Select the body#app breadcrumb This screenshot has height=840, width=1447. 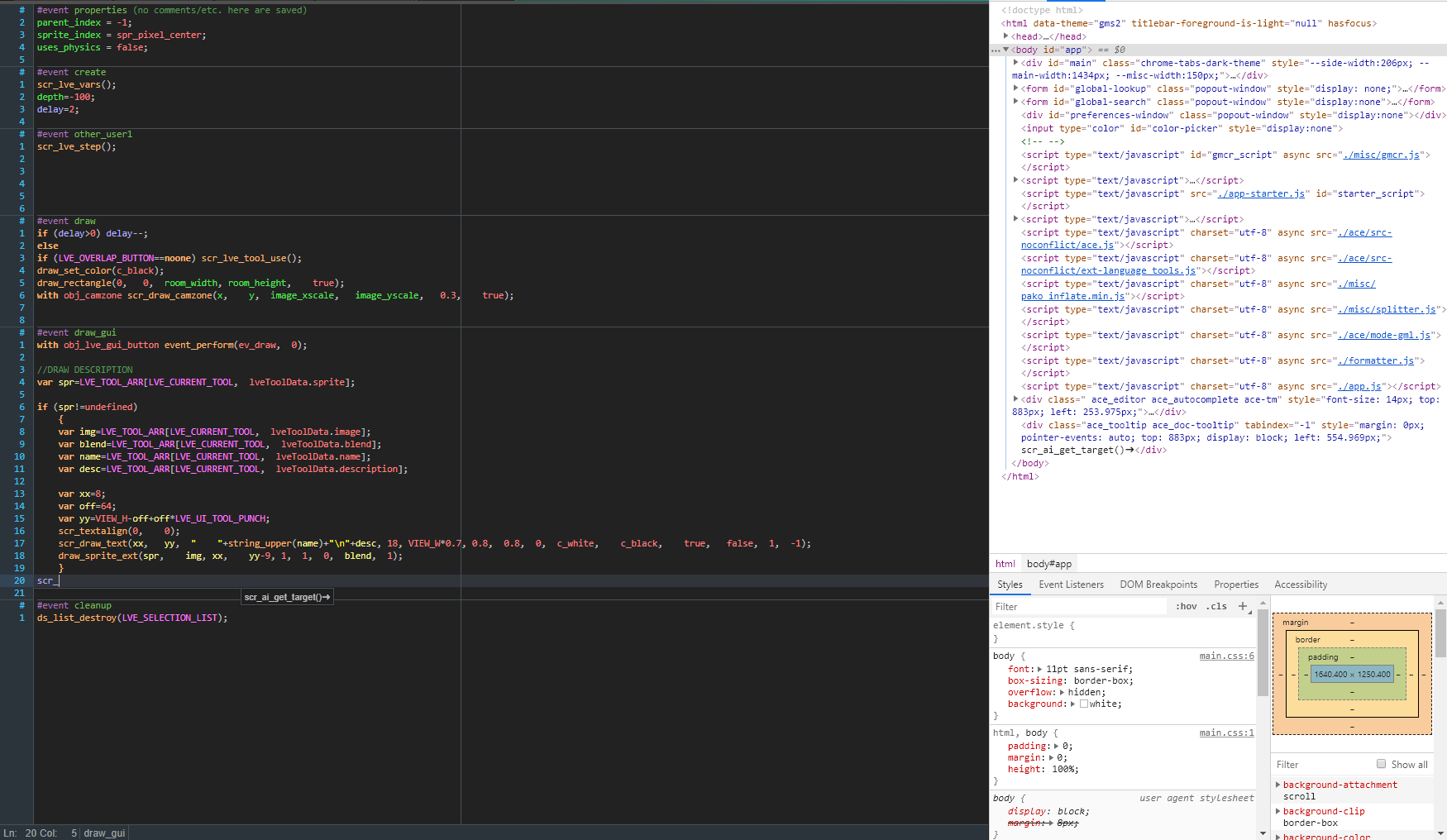(1049, 564)
